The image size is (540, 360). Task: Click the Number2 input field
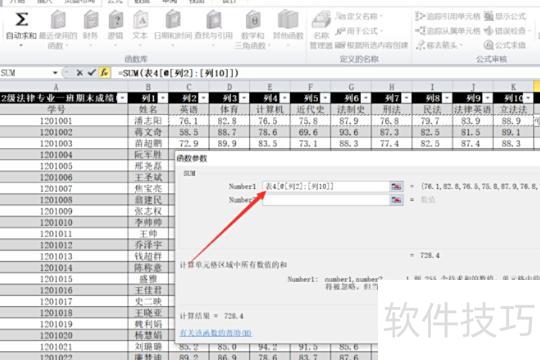point(326,200)
